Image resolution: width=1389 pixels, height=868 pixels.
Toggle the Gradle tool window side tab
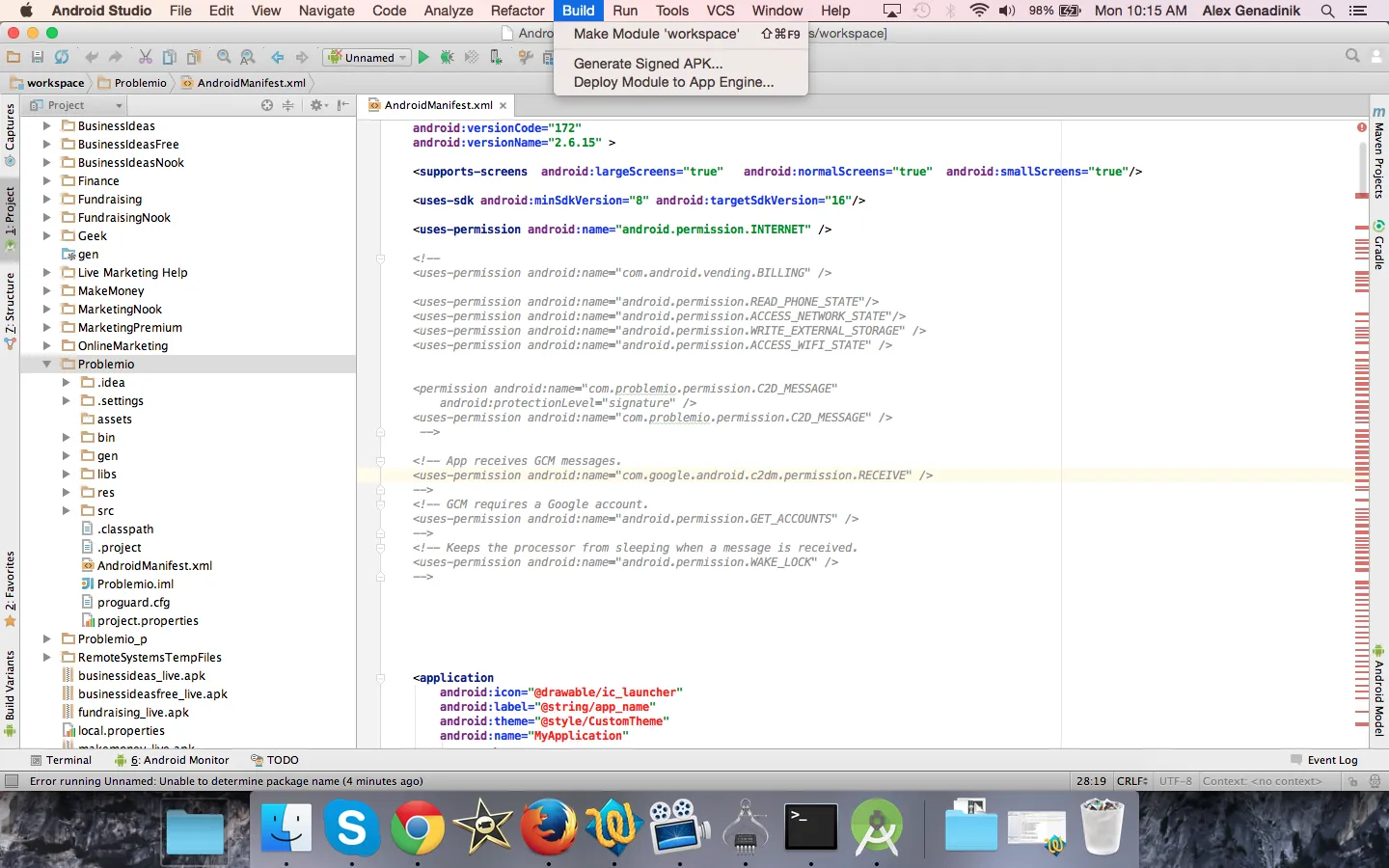click(x=1378, y=246)
